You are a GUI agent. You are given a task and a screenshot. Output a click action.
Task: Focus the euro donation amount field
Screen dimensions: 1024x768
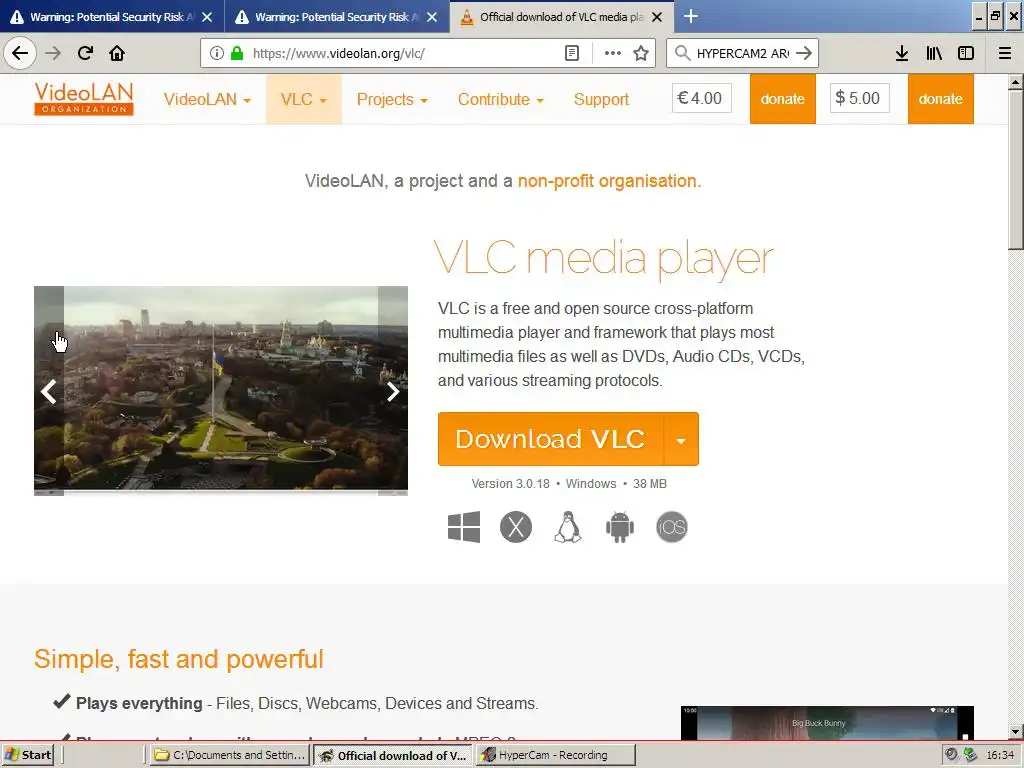tap(701, 98)
